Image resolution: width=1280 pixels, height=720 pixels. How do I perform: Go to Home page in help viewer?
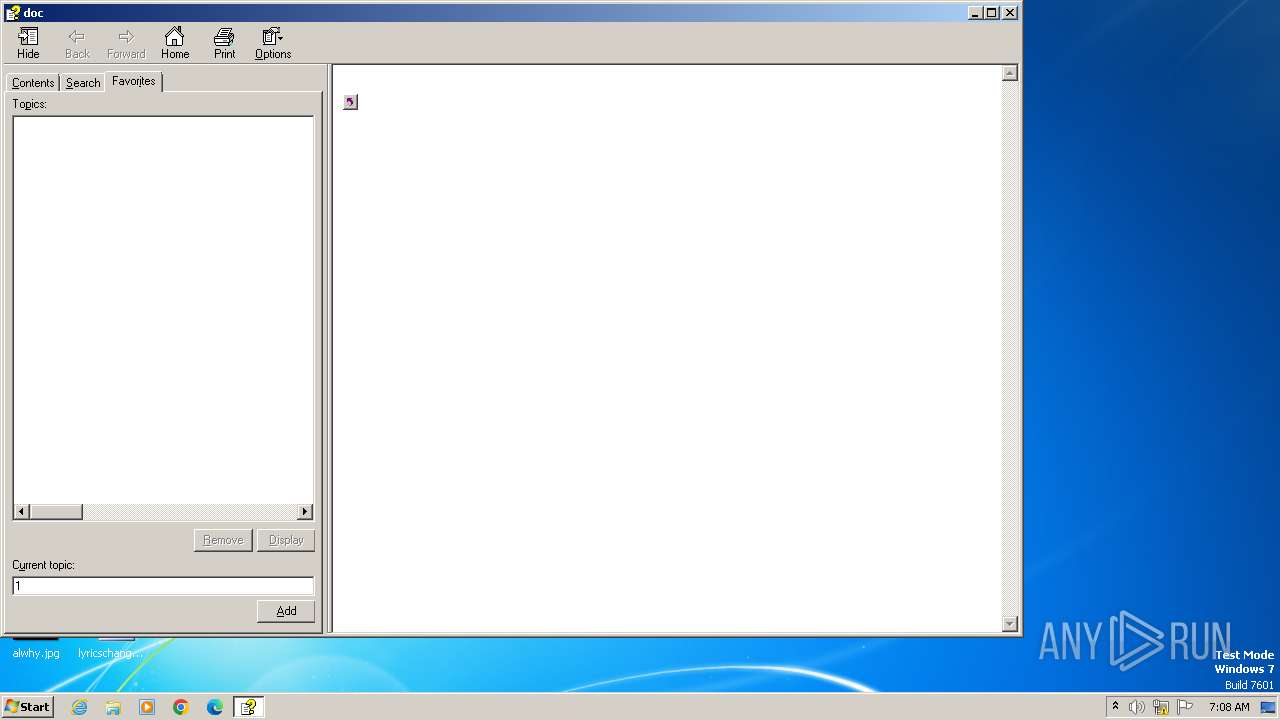[175, 43]
